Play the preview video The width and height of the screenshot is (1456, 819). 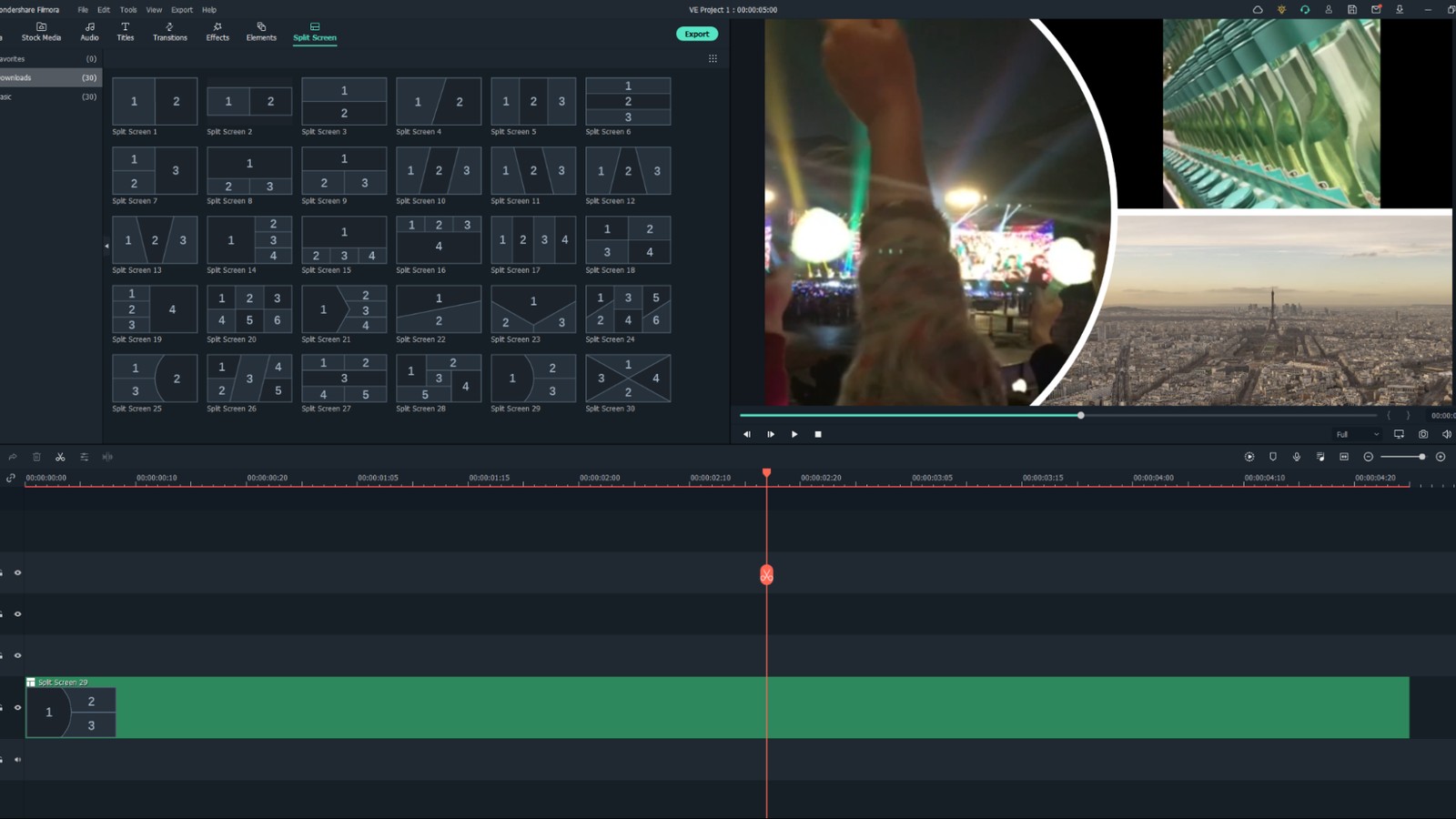point(794,434)
